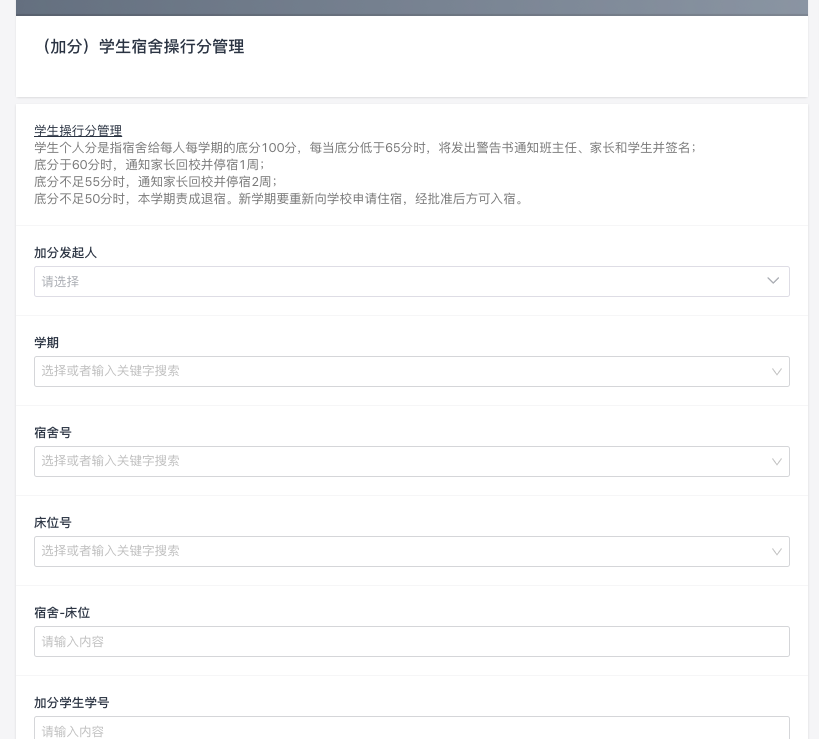Click the 学期 field label

47,343
